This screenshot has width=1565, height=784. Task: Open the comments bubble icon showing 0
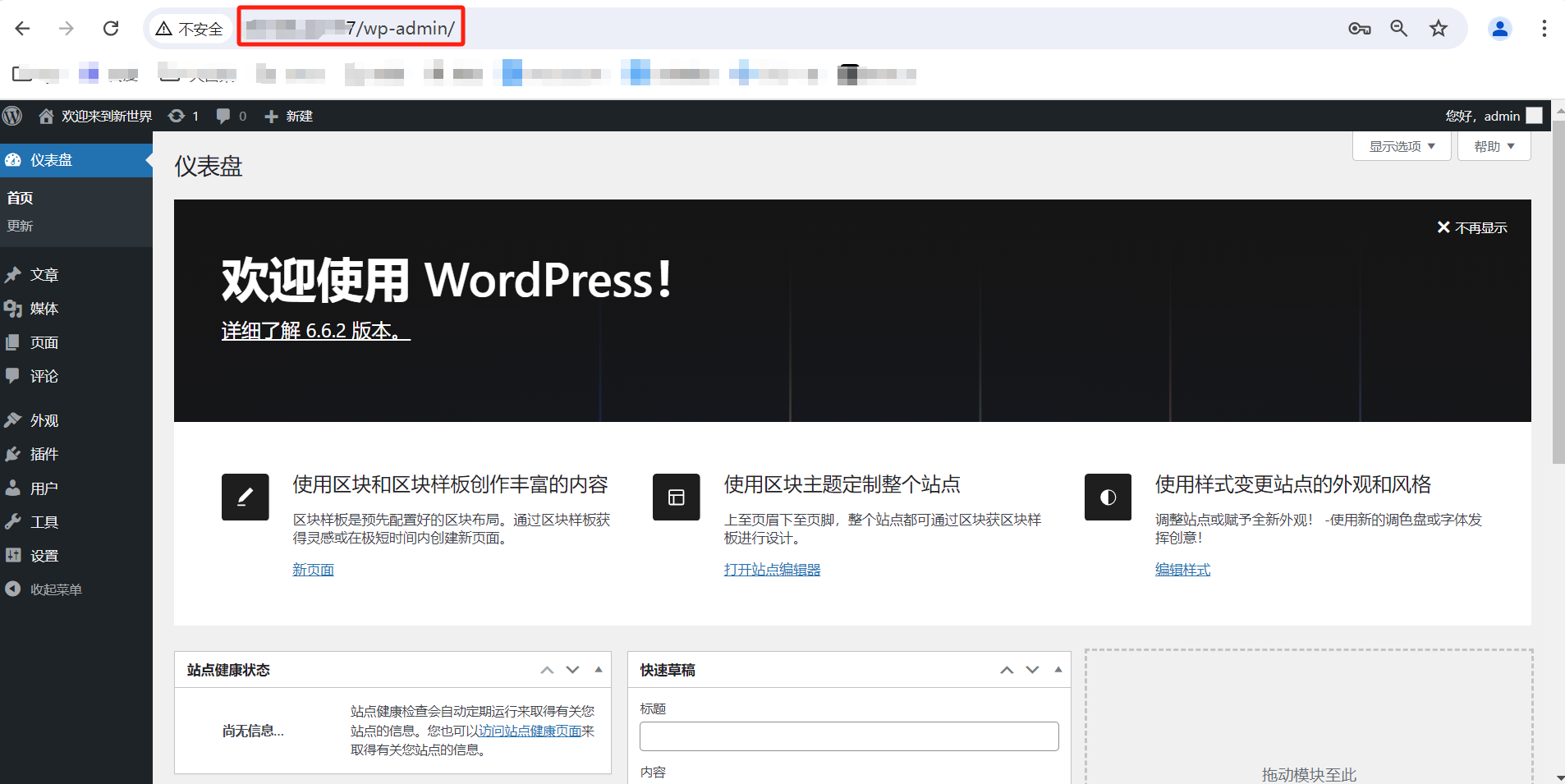(223, 116)
